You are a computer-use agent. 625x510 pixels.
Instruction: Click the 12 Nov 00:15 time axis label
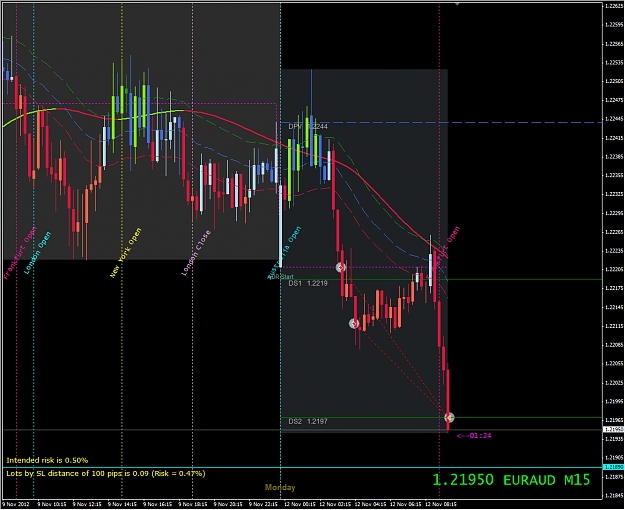coord(299,504)
